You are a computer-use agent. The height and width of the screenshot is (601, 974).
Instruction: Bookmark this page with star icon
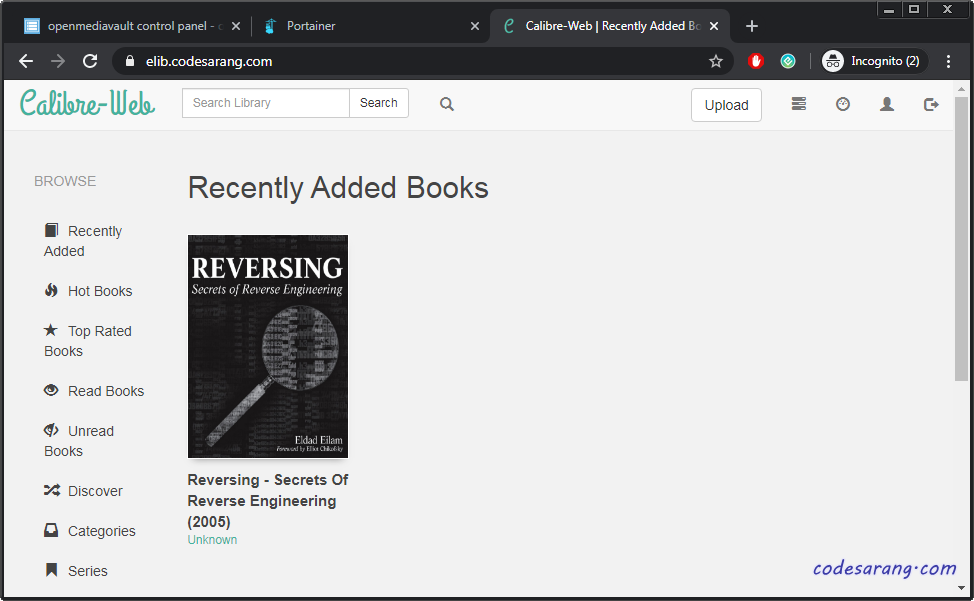click(x=716, y=61)
